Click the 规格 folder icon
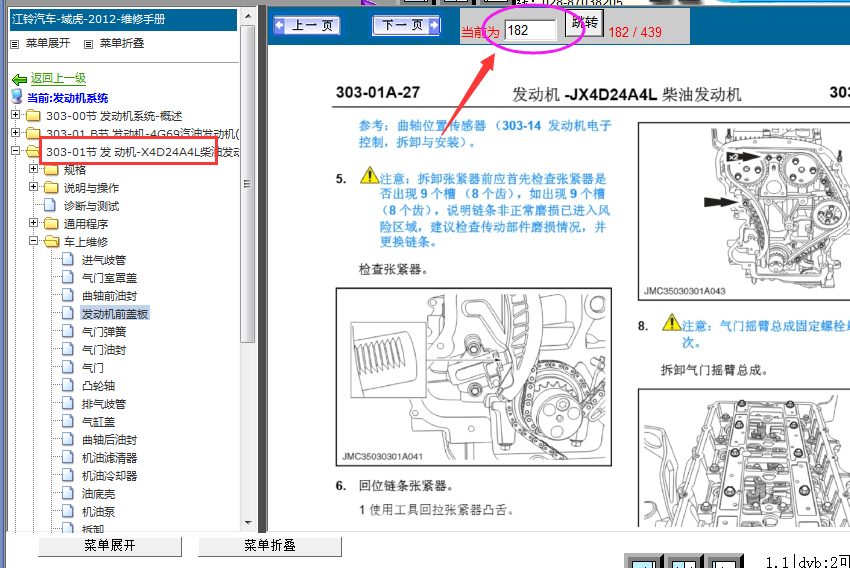This screenshot has height=568, width=850. click(x=51, y=170)
